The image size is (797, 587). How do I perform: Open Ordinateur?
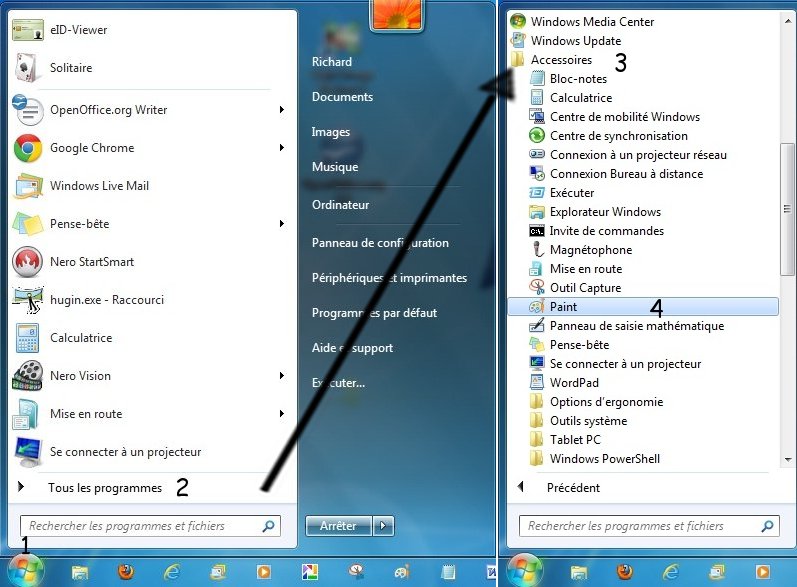(x=340, y=205)
